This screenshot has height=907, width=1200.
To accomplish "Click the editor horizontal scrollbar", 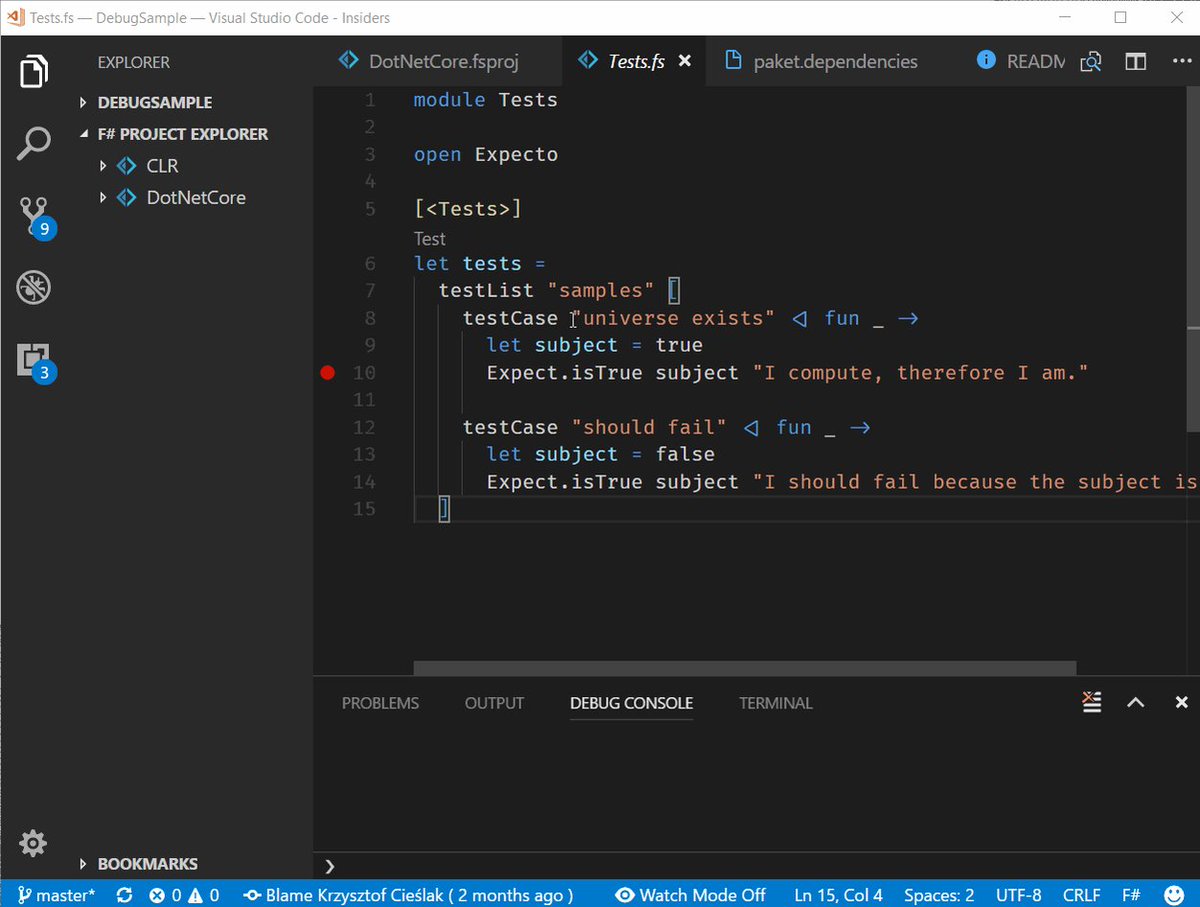I will (745, 668).
